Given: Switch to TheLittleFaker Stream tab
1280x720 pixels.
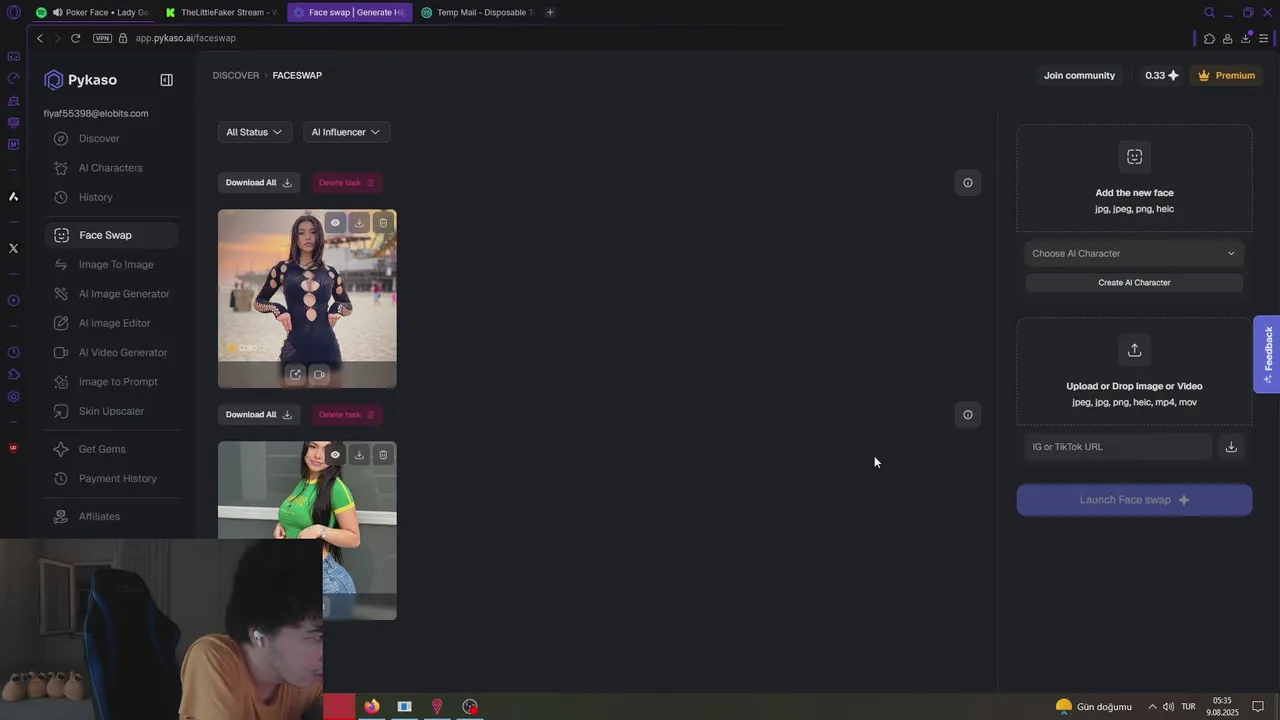Looking at the screenshot, I should (x=222, y=12).
